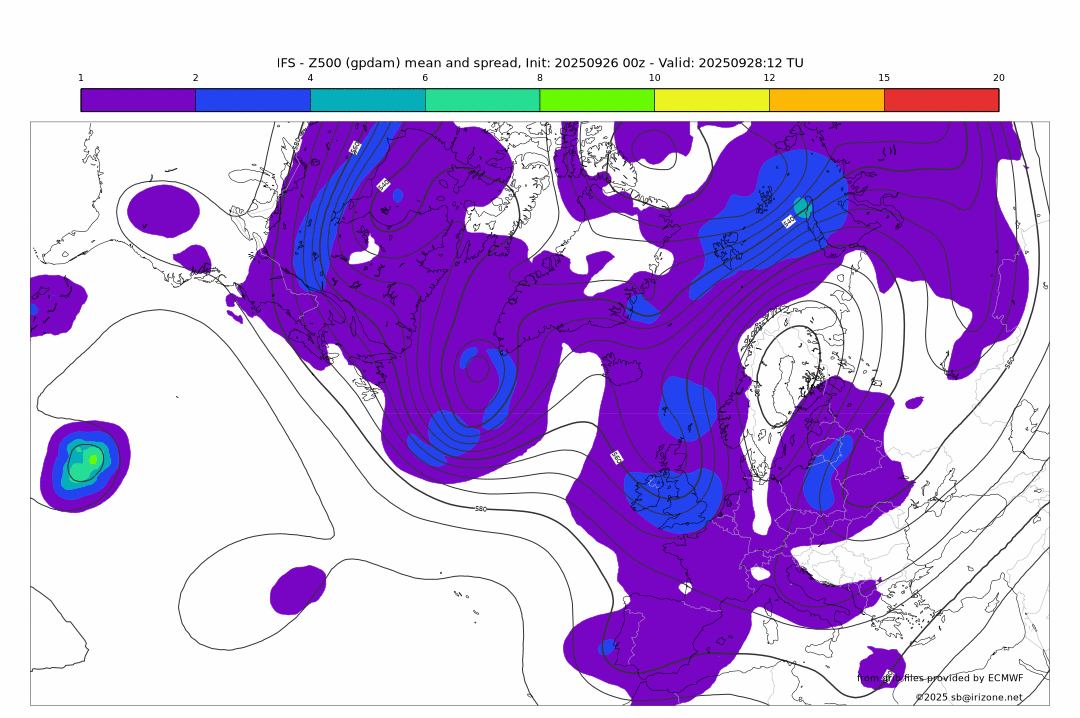This screenshot has height=718, width=1080.
Task: Click the '20' colorbar tick label
Action: coord(998,78)
